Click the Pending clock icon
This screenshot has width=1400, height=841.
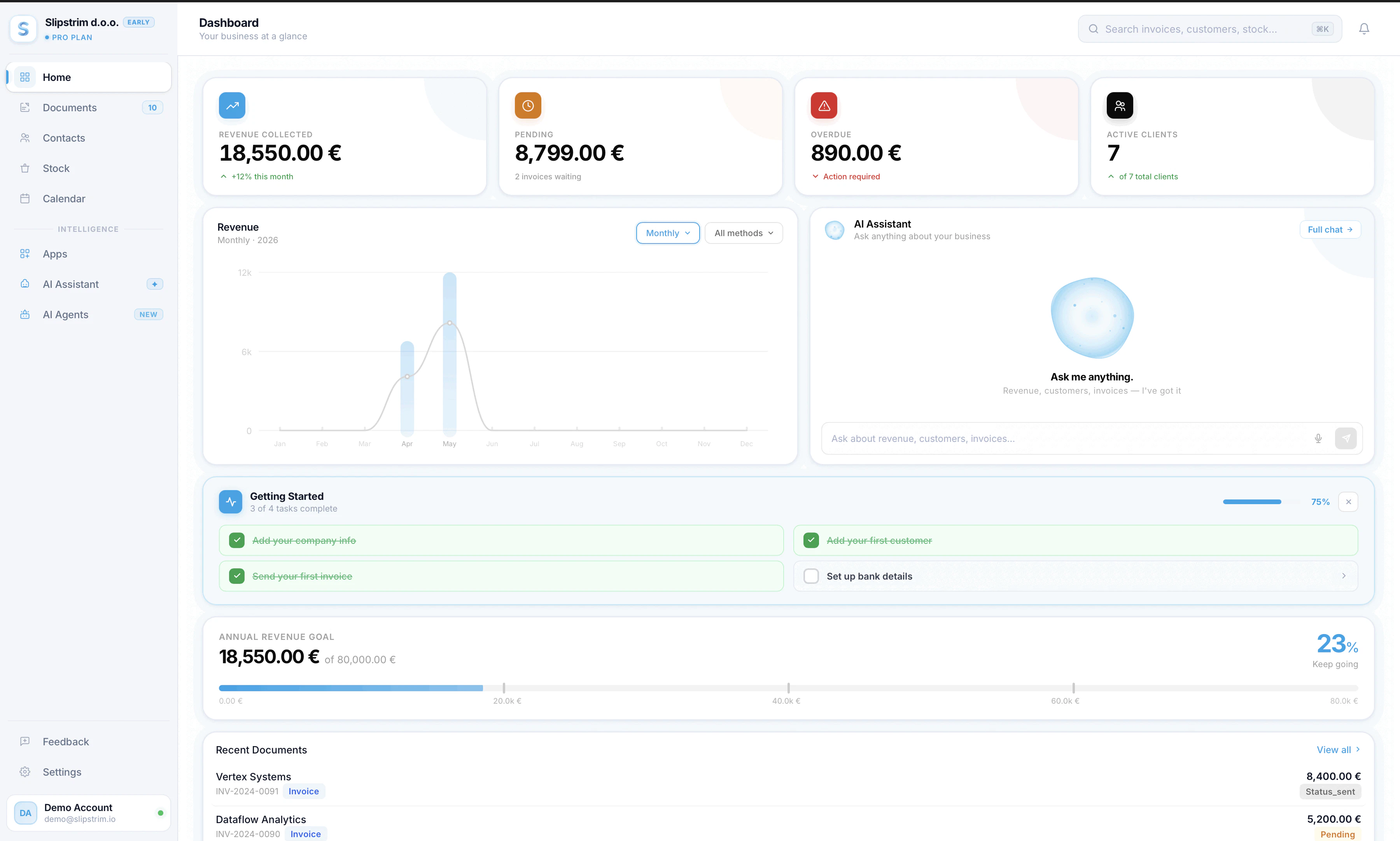click(x=528, y=105)
